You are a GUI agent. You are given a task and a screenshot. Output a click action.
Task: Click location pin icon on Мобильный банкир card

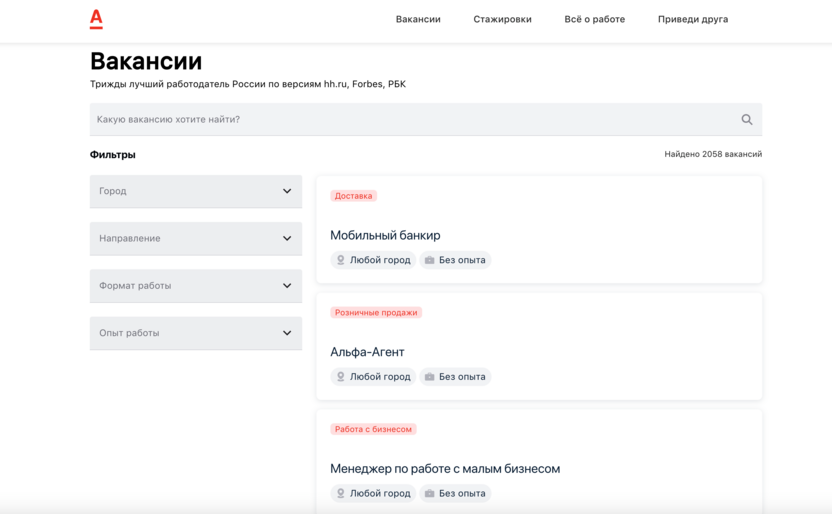(341, 260)
